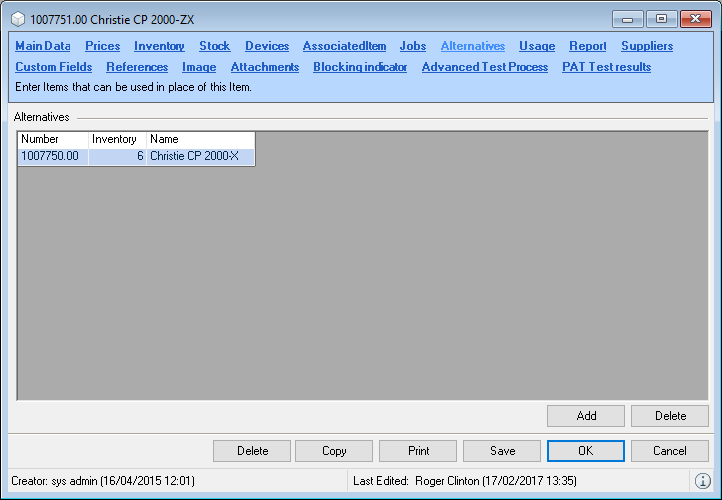Open the Main Data tab
The width and height of the screenshot is (722, 500).
[43, 46]
